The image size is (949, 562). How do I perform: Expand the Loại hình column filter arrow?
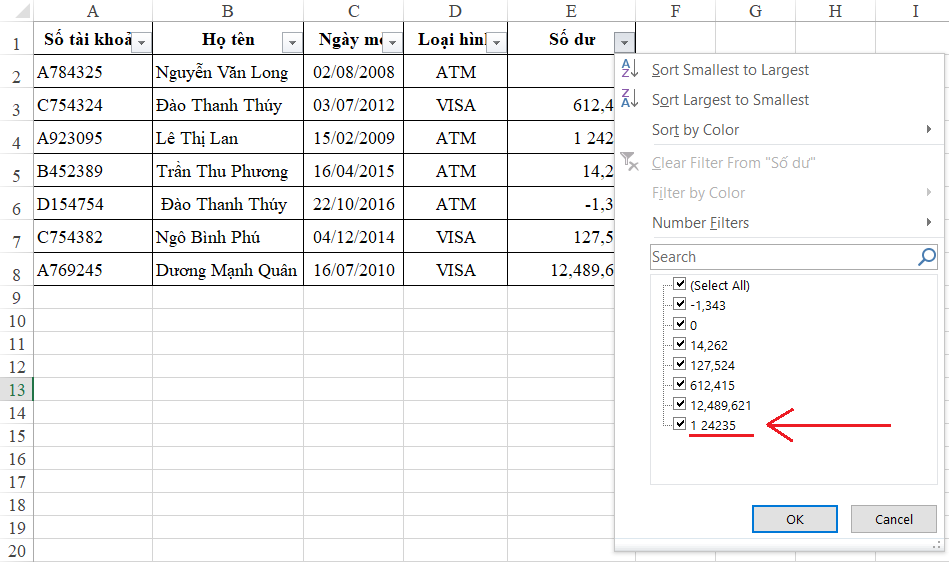coord(495,42)
